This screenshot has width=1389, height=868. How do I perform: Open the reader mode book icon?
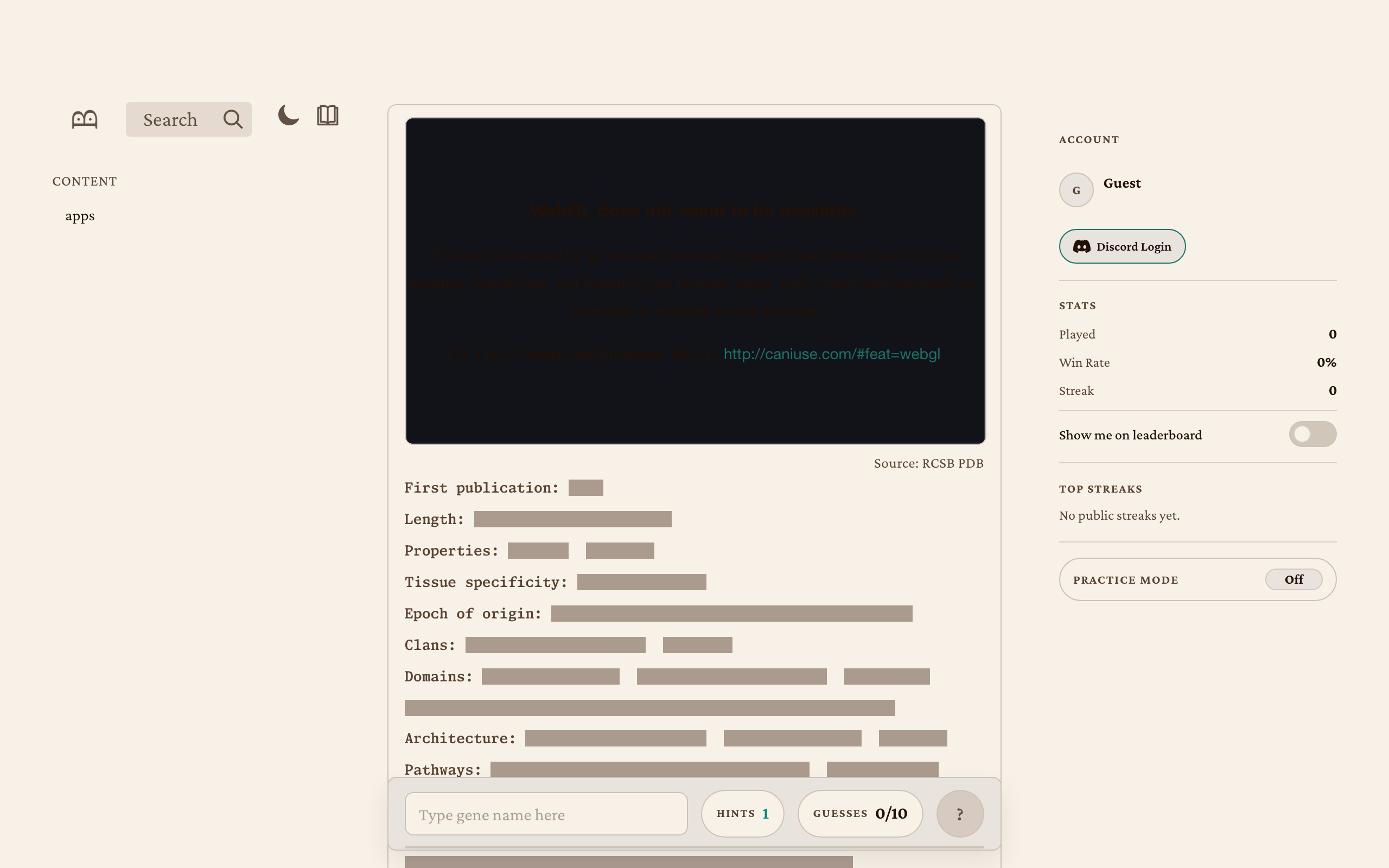327,116
